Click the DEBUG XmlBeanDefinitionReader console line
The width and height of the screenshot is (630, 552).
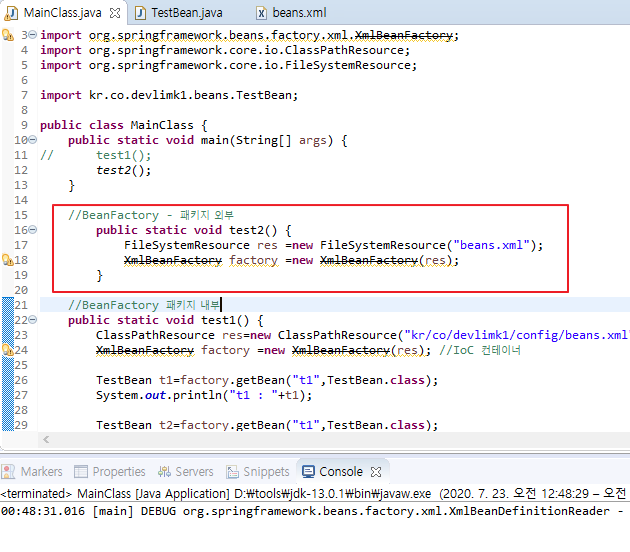[x=312, y=511]
